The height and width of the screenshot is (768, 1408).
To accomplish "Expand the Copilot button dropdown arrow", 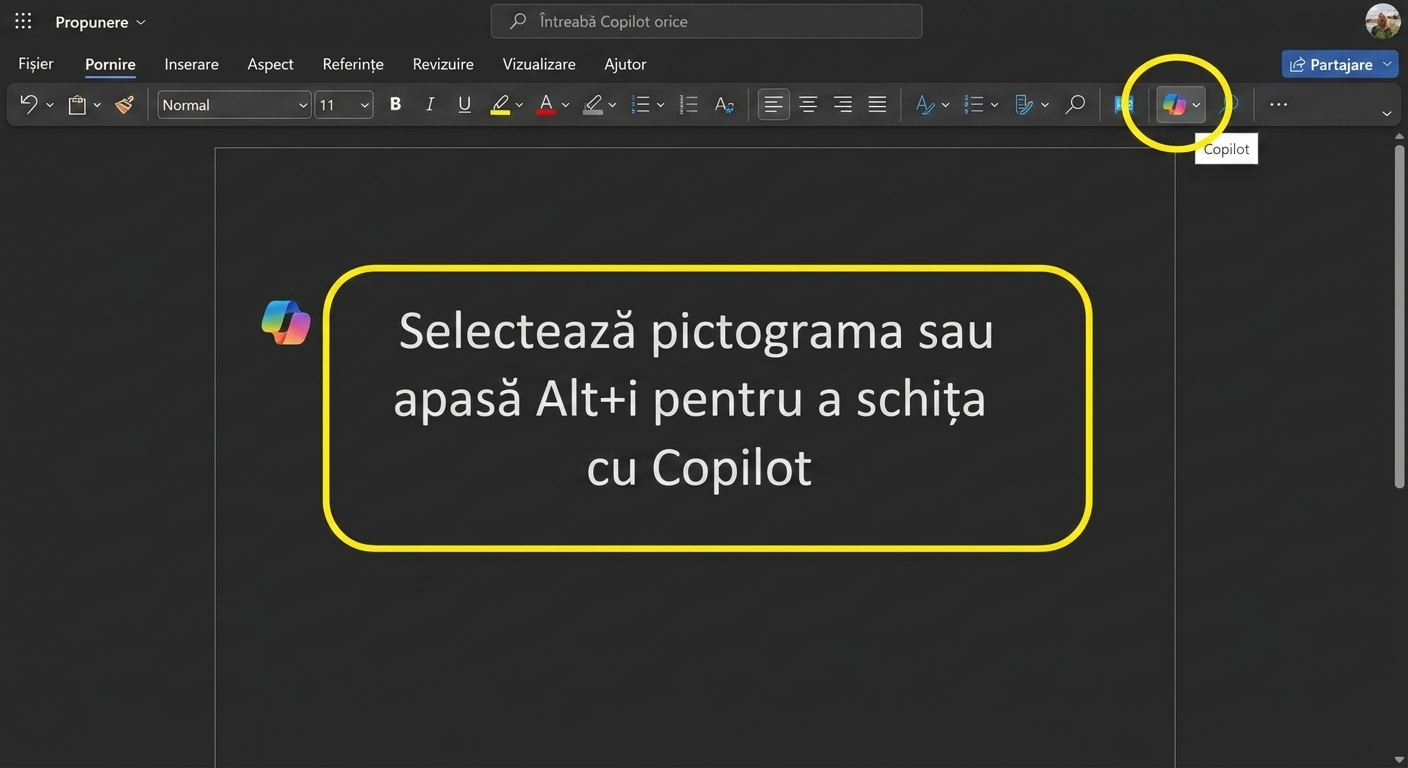I will pyautogui.click(x=1196, y=105).
